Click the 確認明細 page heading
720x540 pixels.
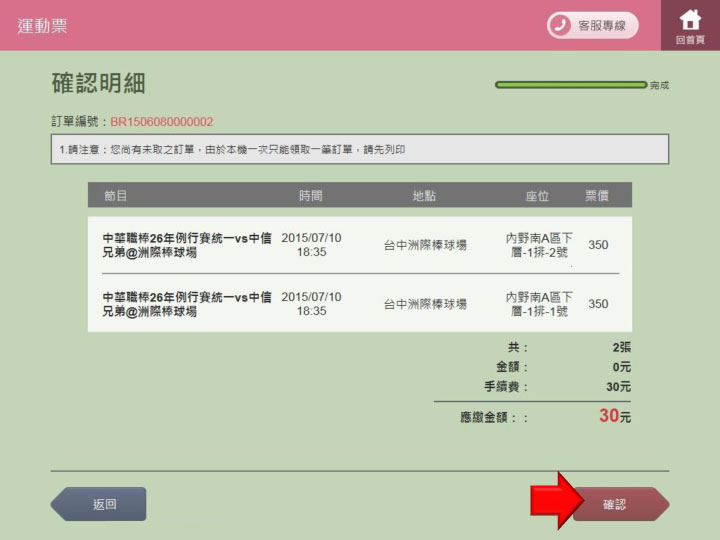click(98, 83)
